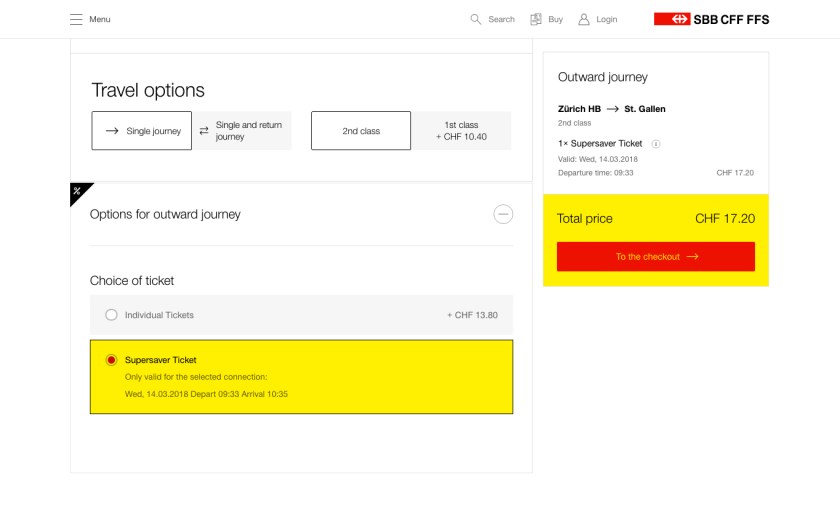
Task: Select 2nd class travel option
Action: tap(361, 131)
